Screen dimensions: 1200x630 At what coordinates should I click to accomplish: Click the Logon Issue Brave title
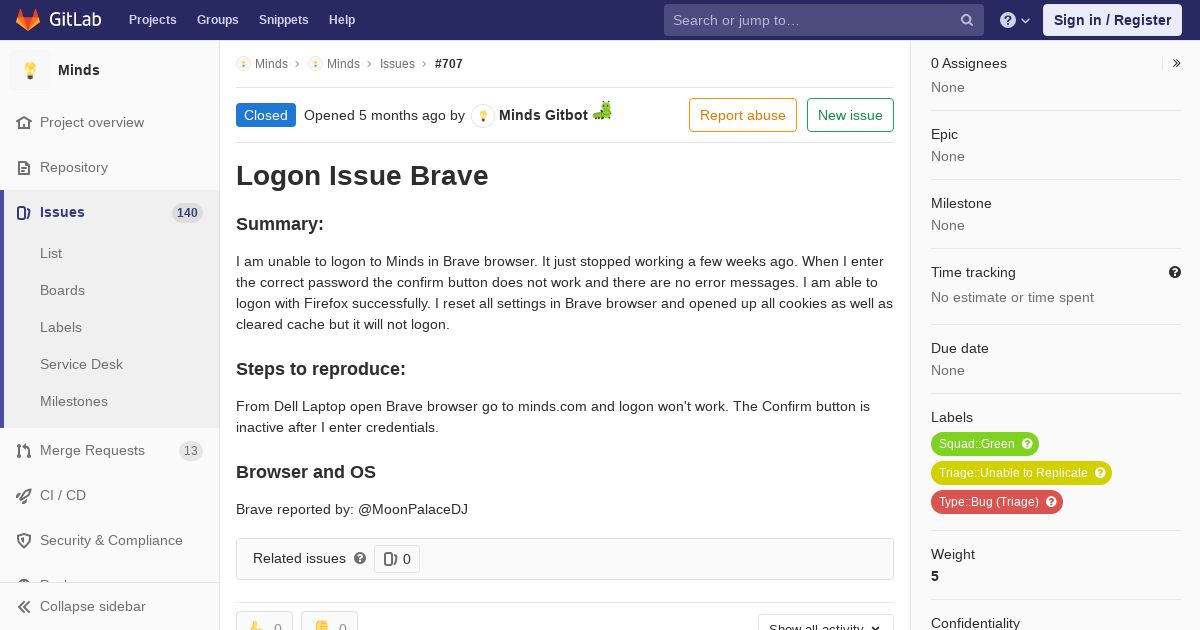(362, 176)
